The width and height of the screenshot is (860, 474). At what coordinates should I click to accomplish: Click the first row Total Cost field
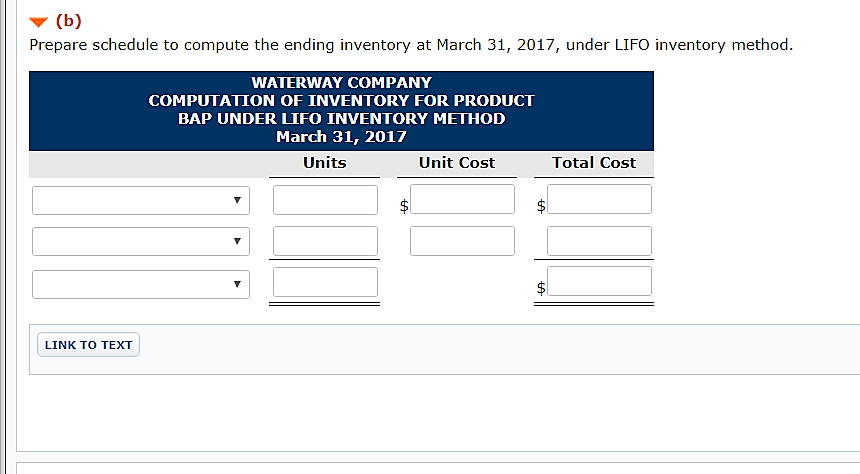pyautogui.click(x=599, y=200)
